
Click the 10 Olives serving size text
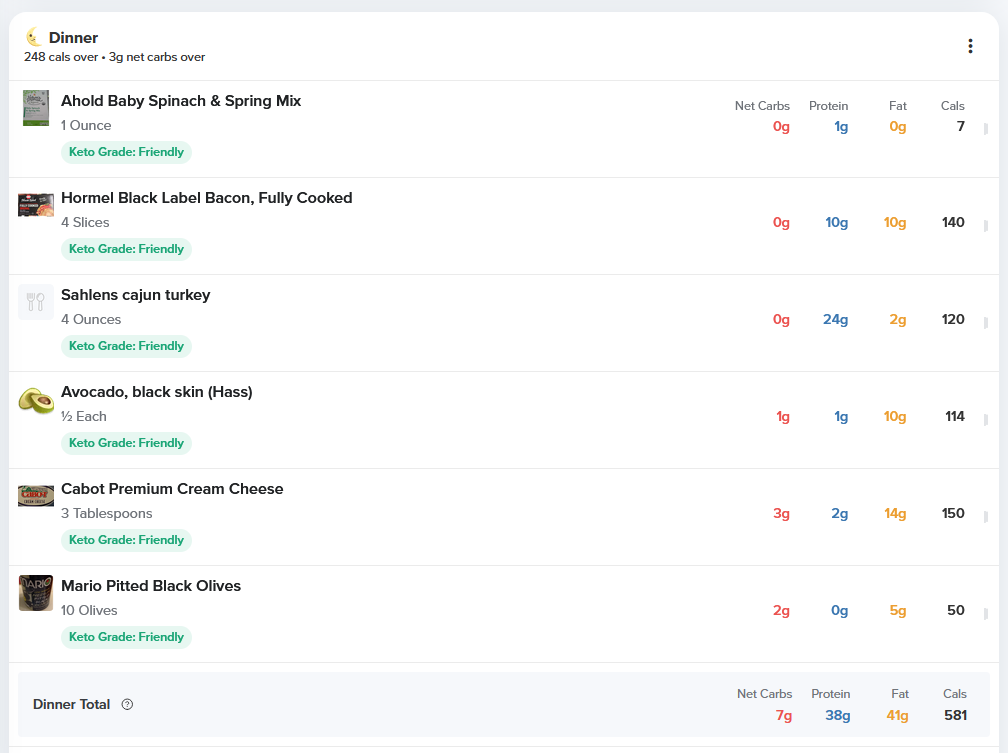pos(89,610)
